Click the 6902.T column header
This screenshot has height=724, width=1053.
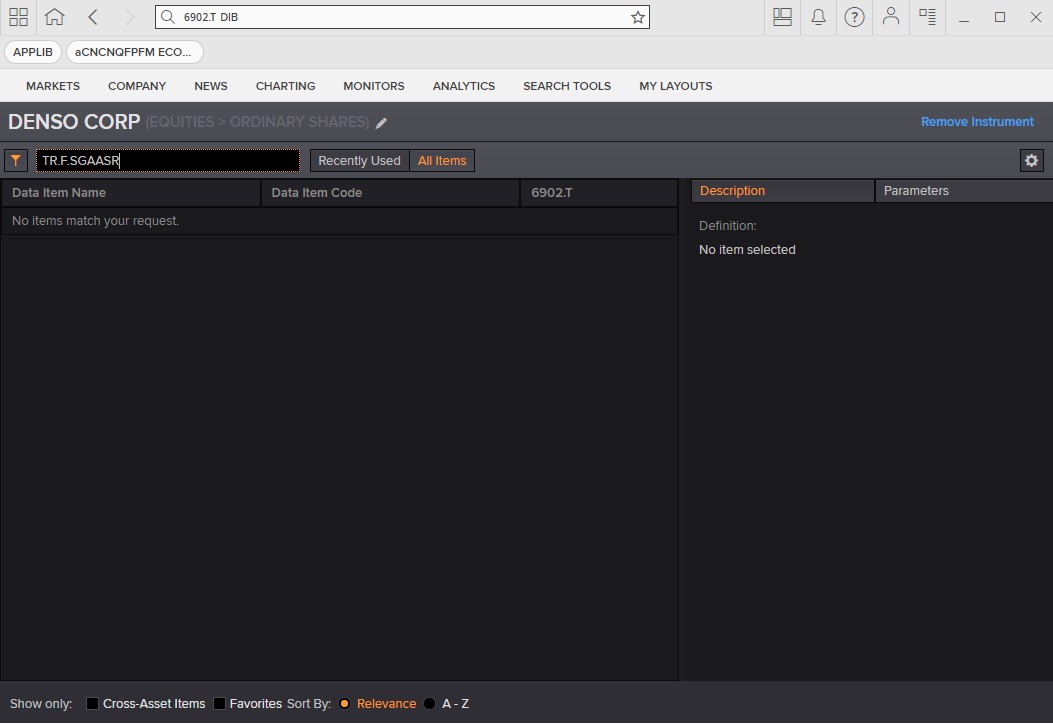click(x=598, y=193)
